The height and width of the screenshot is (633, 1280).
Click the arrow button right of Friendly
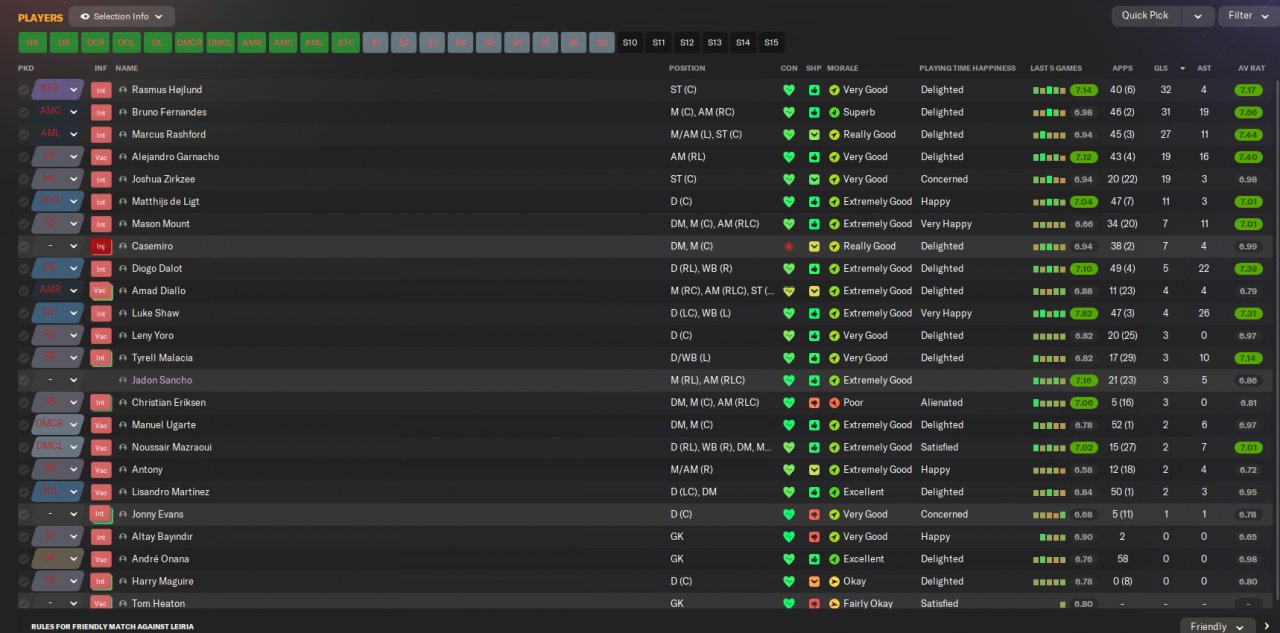(x=1267, y=626)
